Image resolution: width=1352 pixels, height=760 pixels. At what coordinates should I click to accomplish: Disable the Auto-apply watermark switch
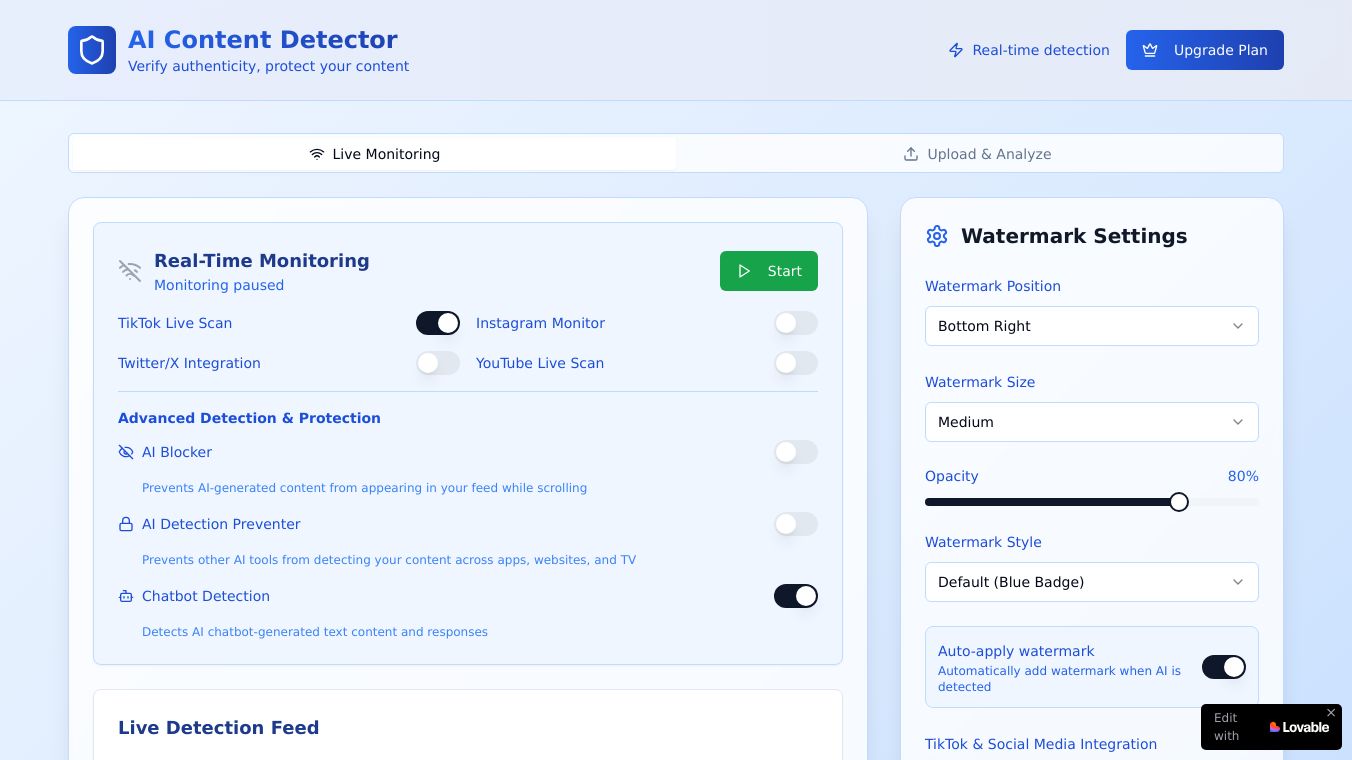coord(1224,667)
